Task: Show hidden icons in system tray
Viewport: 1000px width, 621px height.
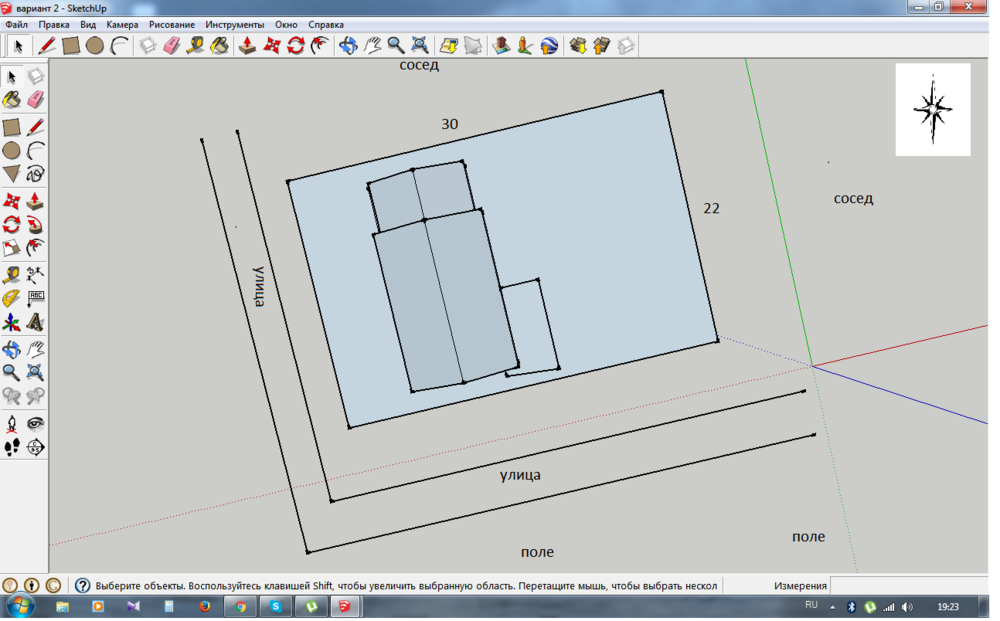Action: (x=832, y=607)
